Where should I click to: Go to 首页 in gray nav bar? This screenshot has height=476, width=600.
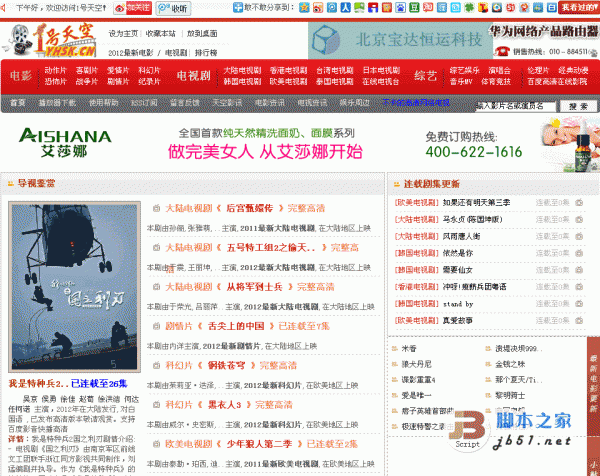[18, 103]
